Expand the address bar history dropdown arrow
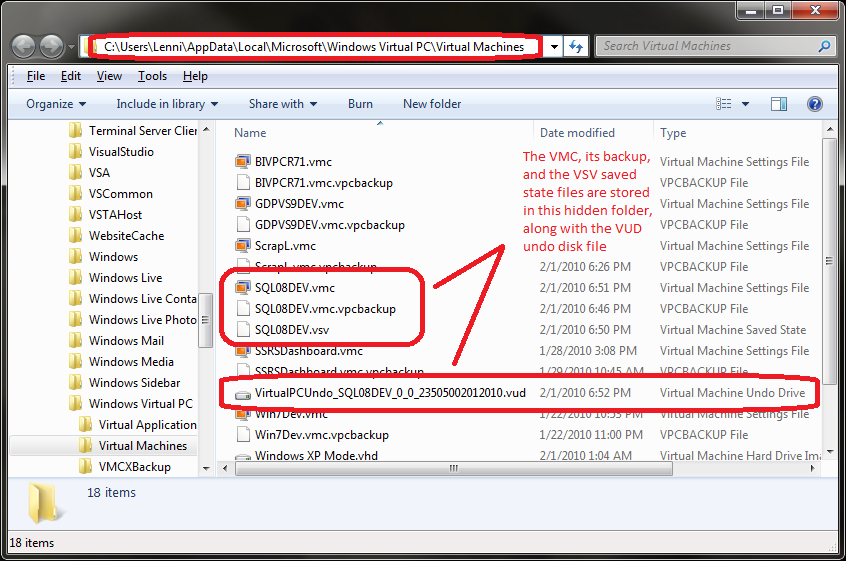The height and width of the screenshot is (561, 846). (x=554, y=47)
